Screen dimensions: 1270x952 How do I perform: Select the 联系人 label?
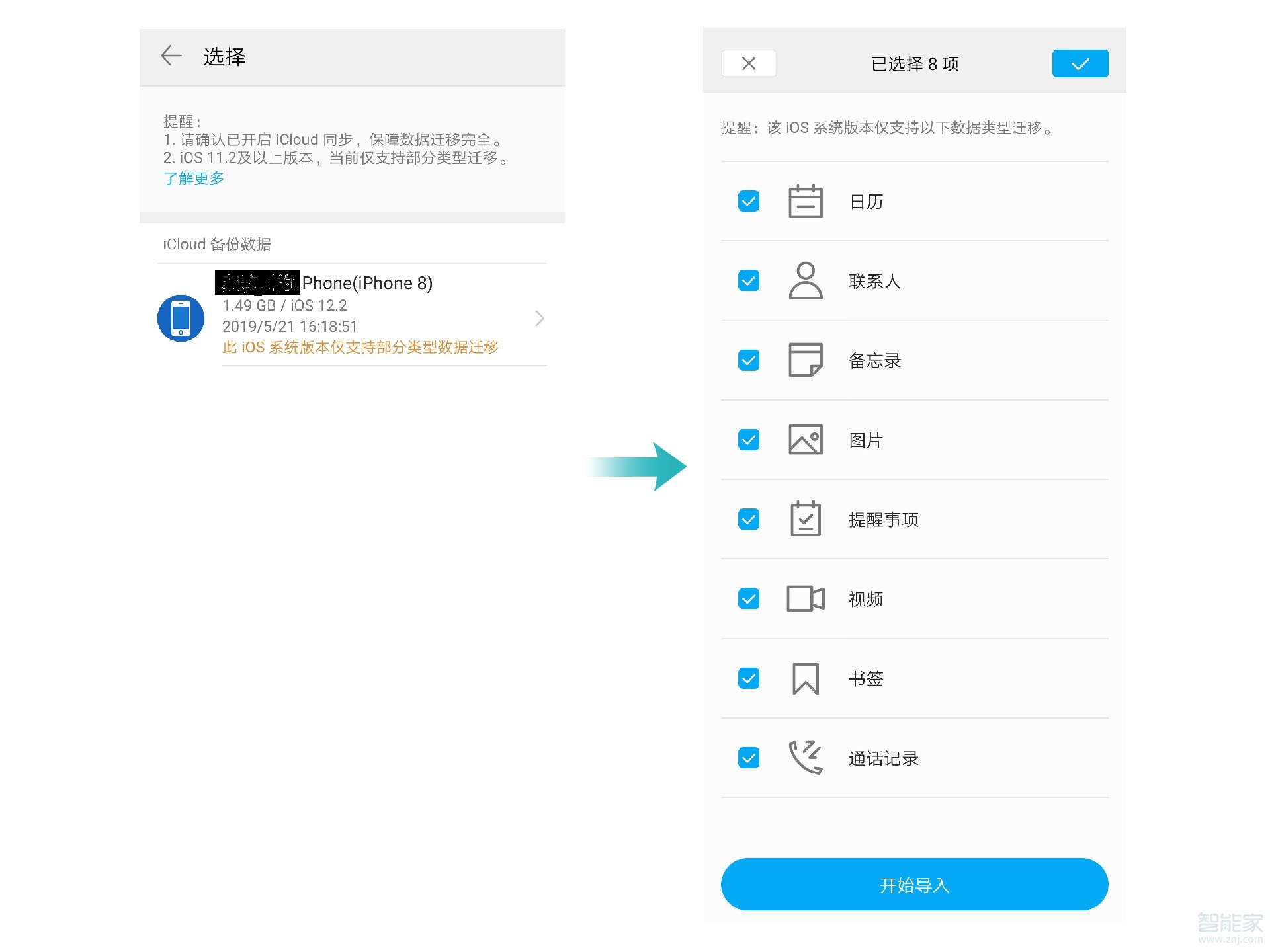click(874, 281)
